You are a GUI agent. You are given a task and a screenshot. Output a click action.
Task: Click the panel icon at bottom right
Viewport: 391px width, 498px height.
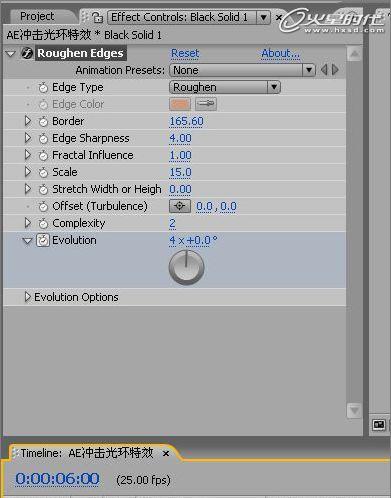pos(379,425)
